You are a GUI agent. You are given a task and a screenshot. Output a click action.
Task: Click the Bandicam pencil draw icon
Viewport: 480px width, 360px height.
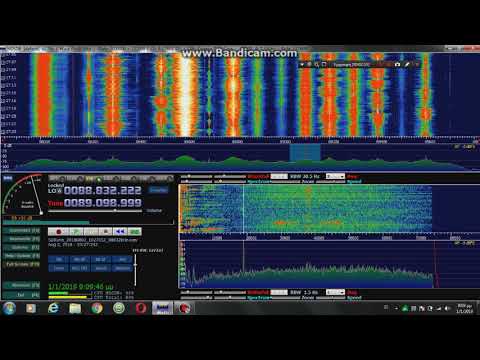click(x=407, y=64)
